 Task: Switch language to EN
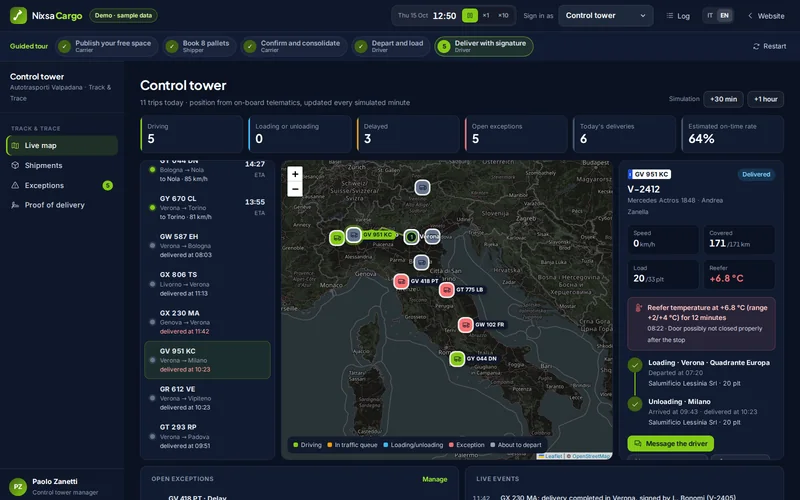click(x=724, y=15)
